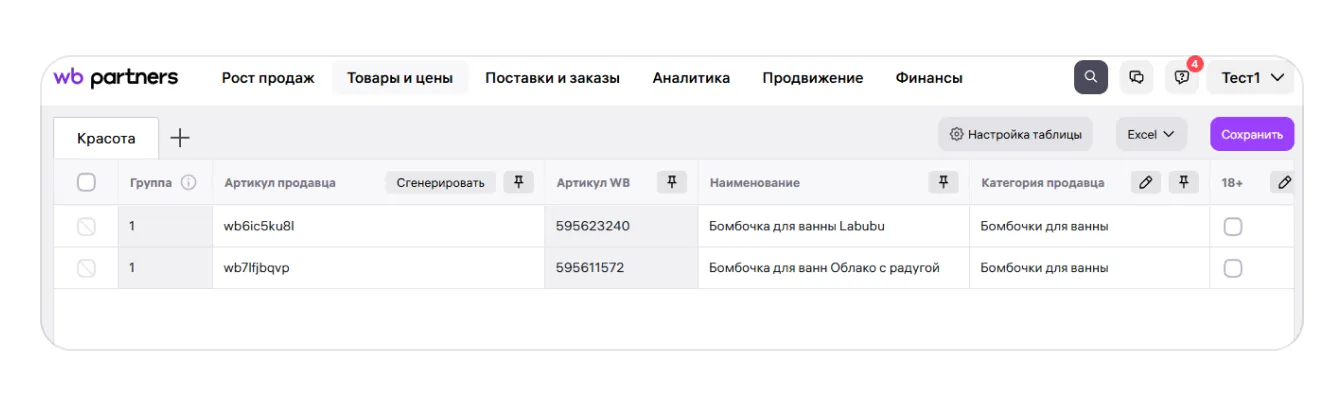Select the Красота tab
Image resolution: width=1344 pixels, height=408 pixels.
[106, 139]
